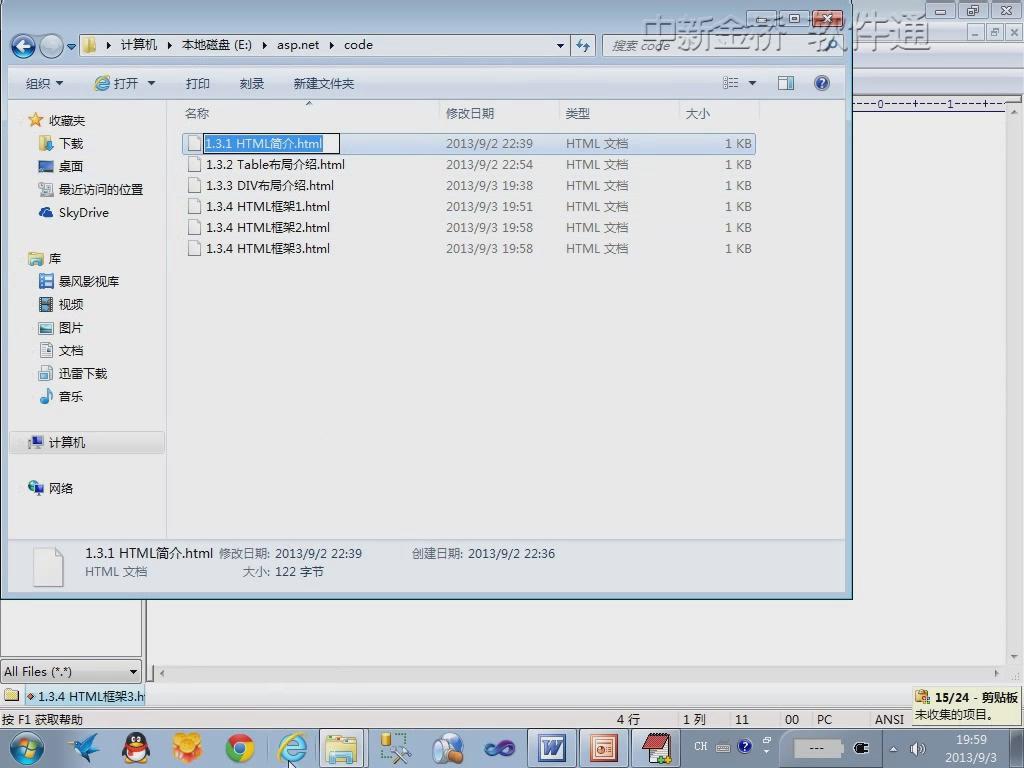
Task: Click the rename box of 1.3.1 HTML简介.html
Action: tap(271, 144)
